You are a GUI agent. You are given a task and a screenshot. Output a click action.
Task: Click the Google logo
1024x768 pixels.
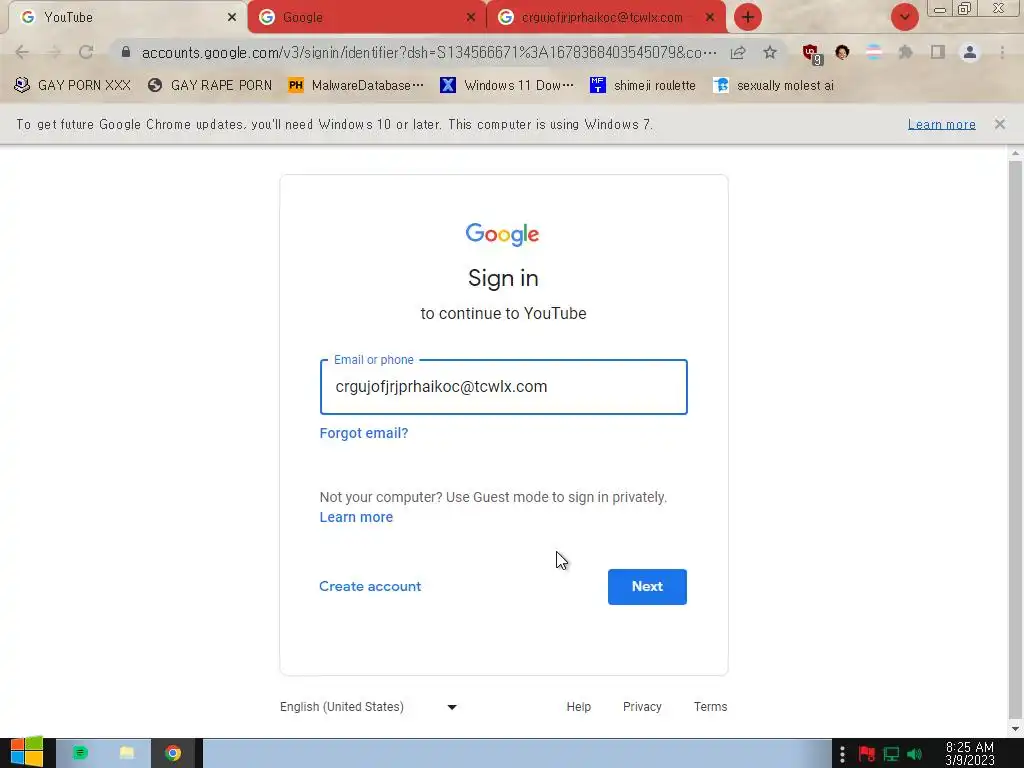tap(502, 234)
